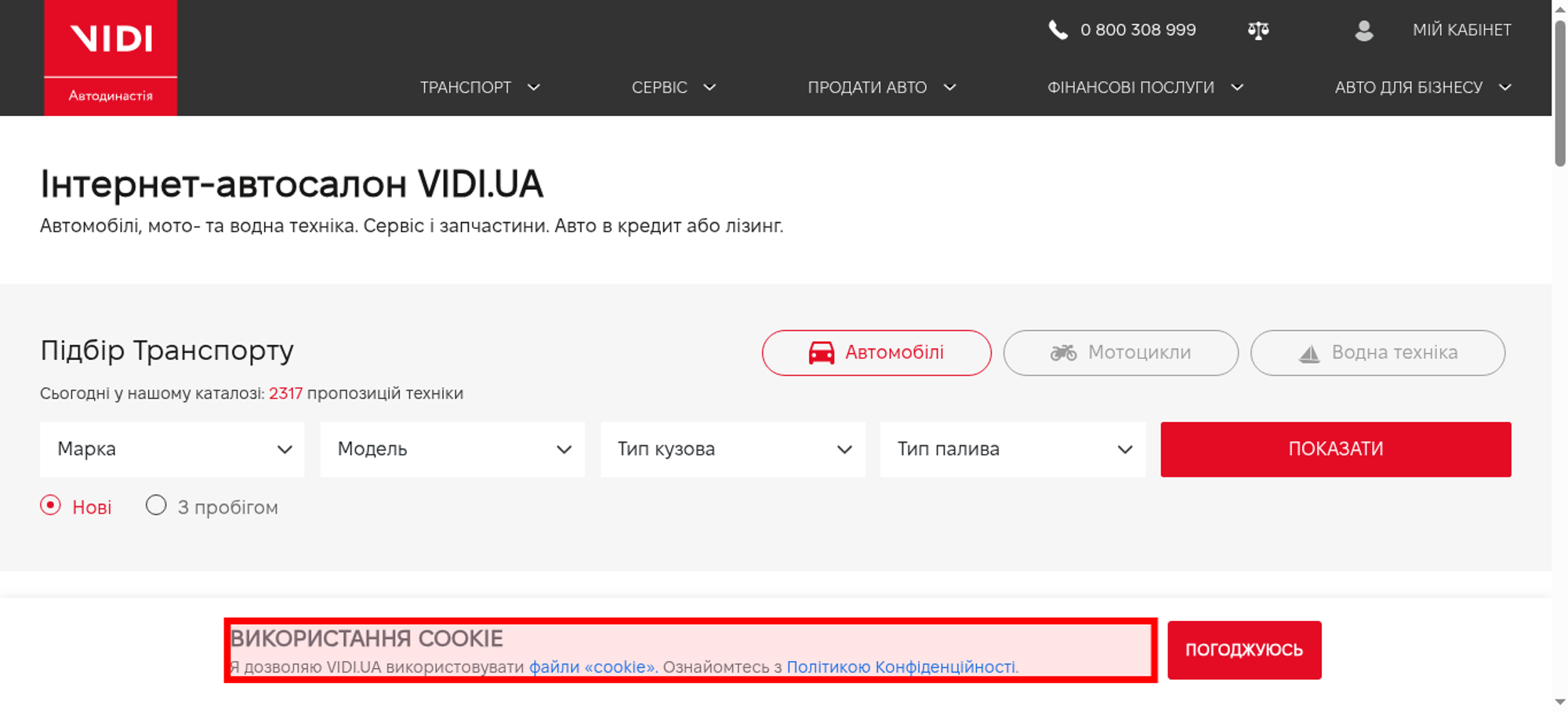Open the Політикою Конфіденційності link
This screenshot has height=712, width=1568.
pos(902,667)
